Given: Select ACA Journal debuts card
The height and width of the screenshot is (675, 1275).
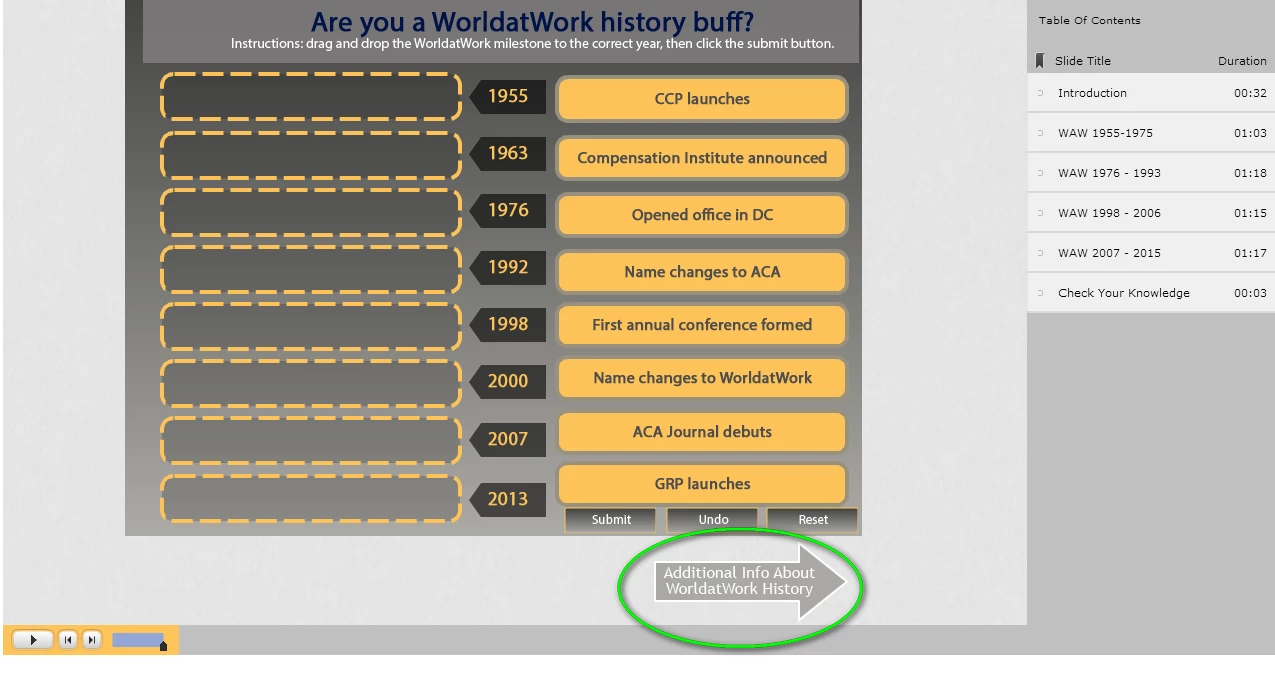Looking at the screenshot, I should 702,432.
